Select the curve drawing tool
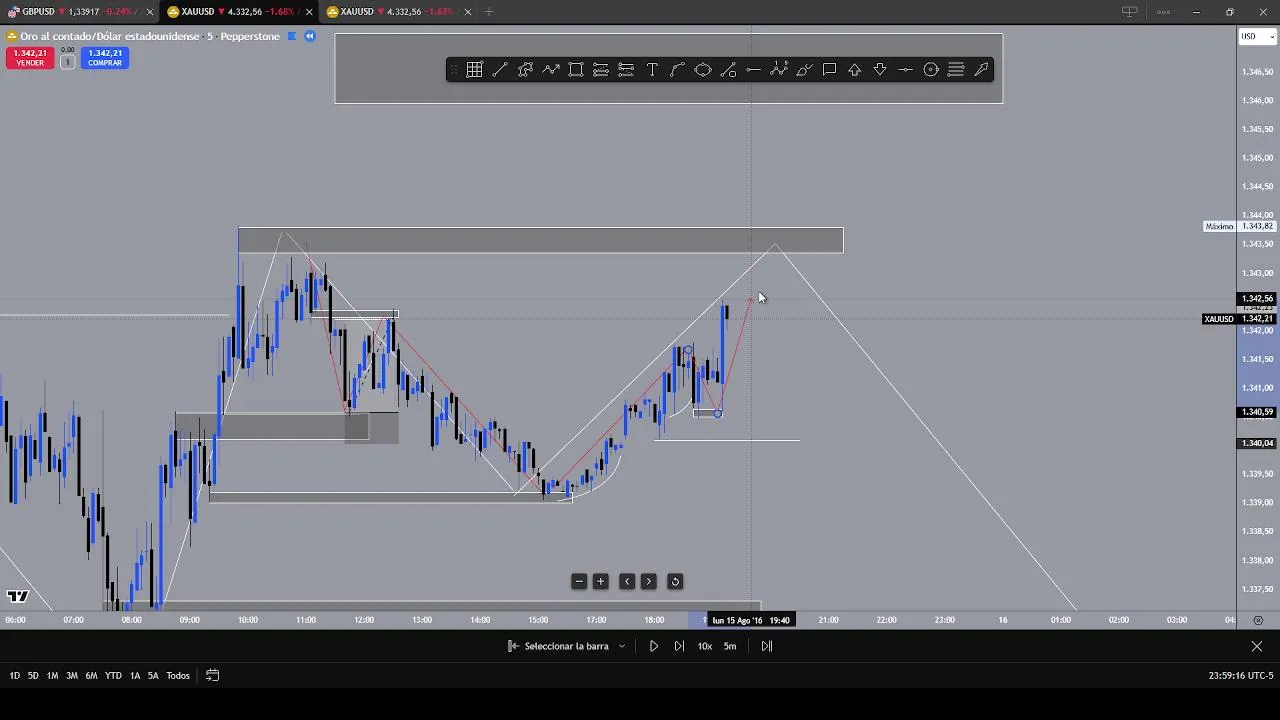Viewport: 1280px width, 720px height. 677,70
